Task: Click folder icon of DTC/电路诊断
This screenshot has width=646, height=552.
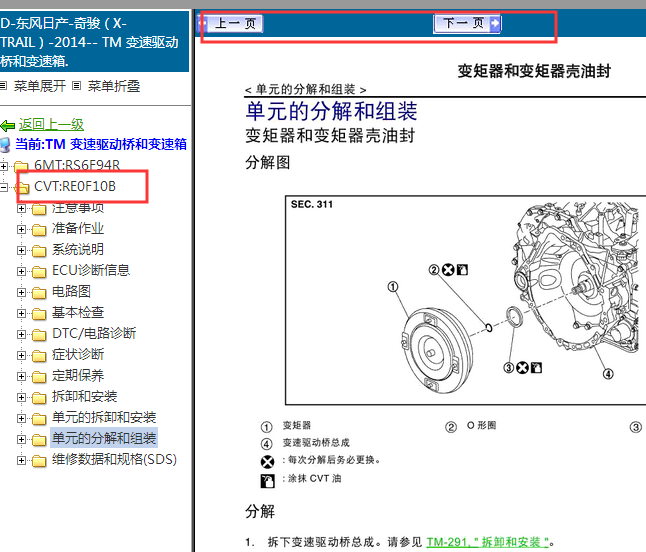Action: tap(39, 334)
